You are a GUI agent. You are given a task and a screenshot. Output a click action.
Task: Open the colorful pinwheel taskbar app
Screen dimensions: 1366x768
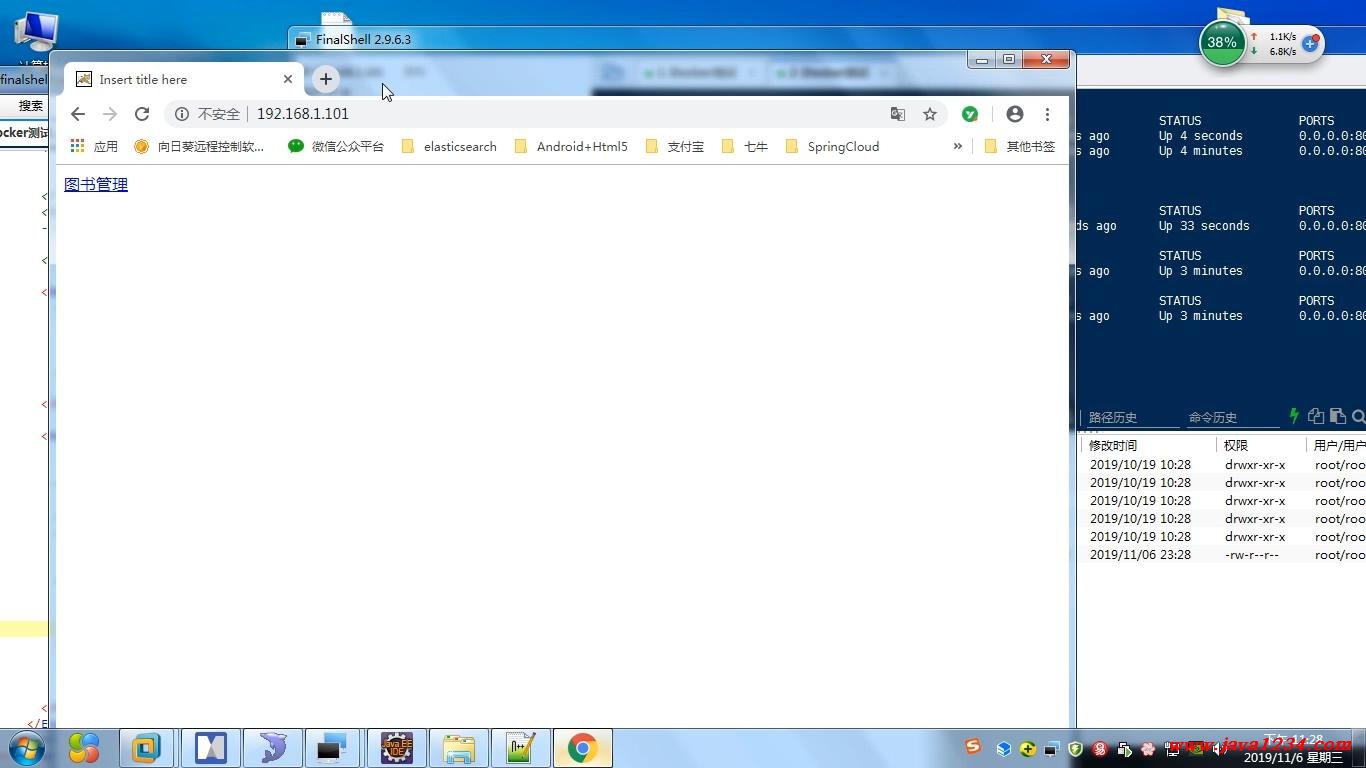[85, 748]
